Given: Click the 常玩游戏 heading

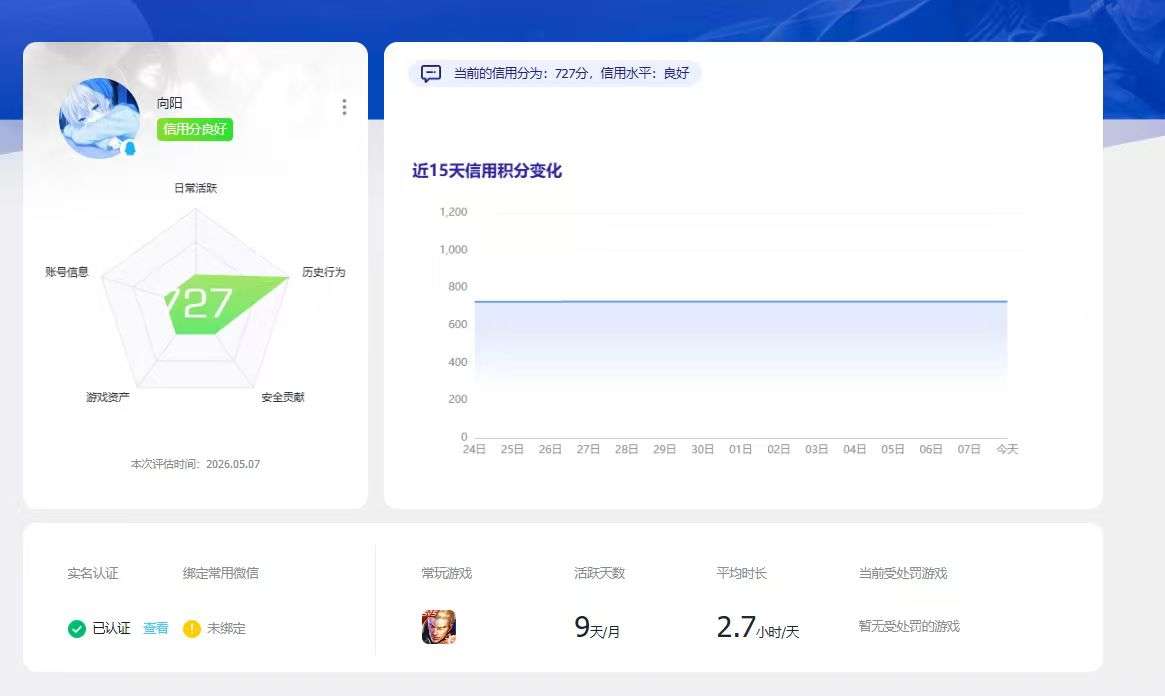Looking at the screenshot, I should pyautogui.click(x=447, y=573).
